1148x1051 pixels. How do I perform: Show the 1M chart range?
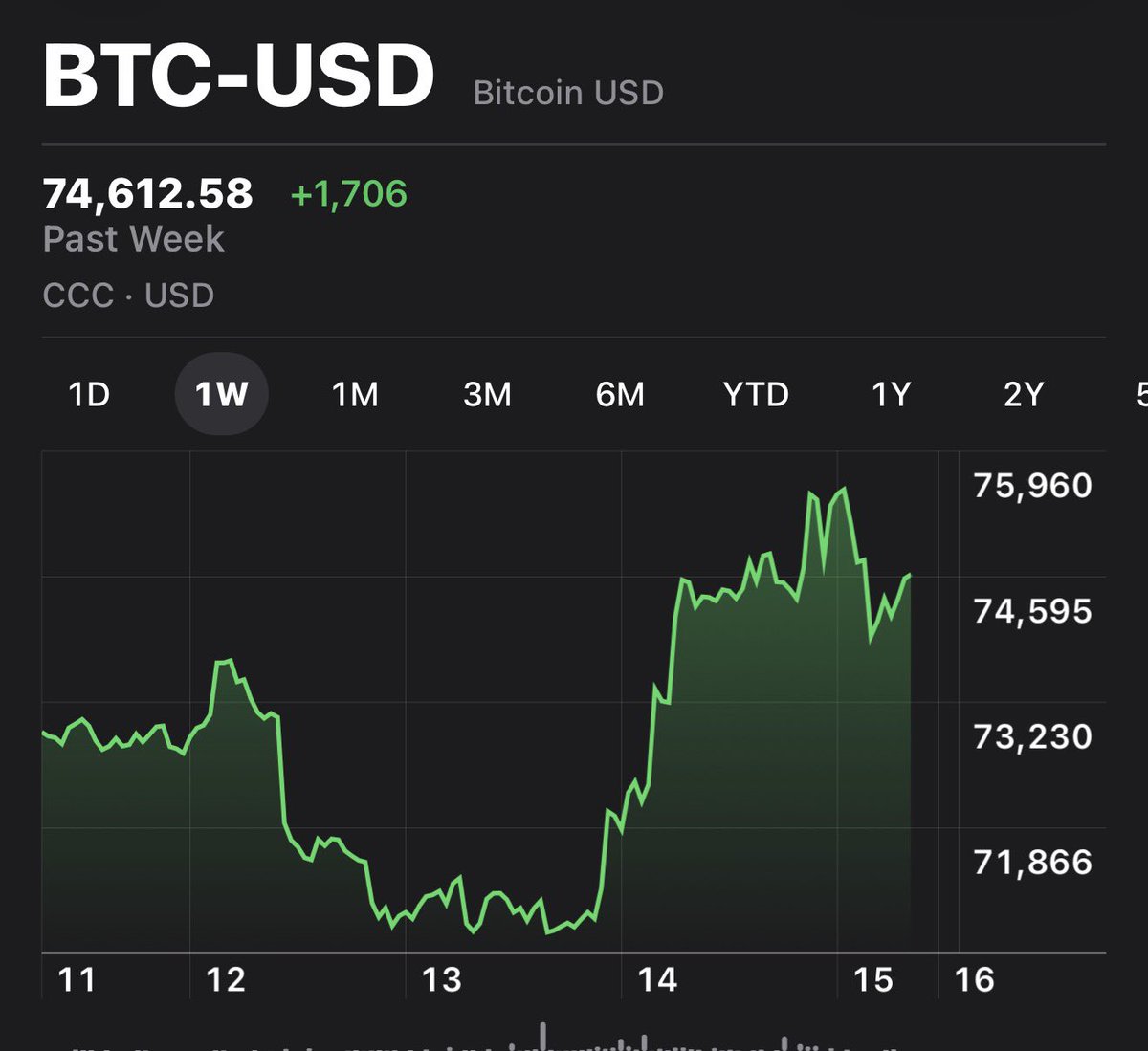[355, 394]
